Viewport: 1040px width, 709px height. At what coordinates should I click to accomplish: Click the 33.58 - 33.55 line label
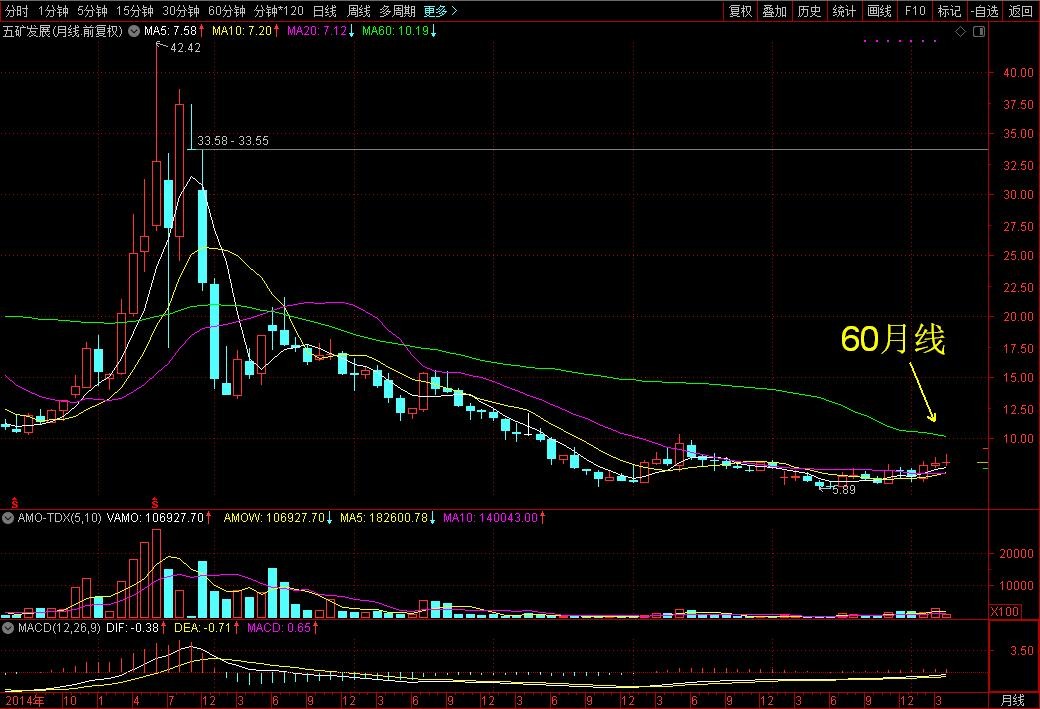[x=233, y=141]
